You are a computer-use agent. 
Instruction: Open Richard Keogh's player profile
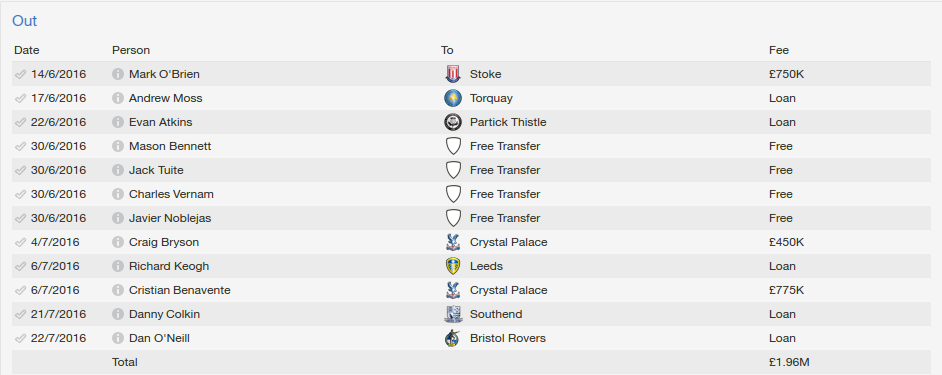tap(169, 266)
